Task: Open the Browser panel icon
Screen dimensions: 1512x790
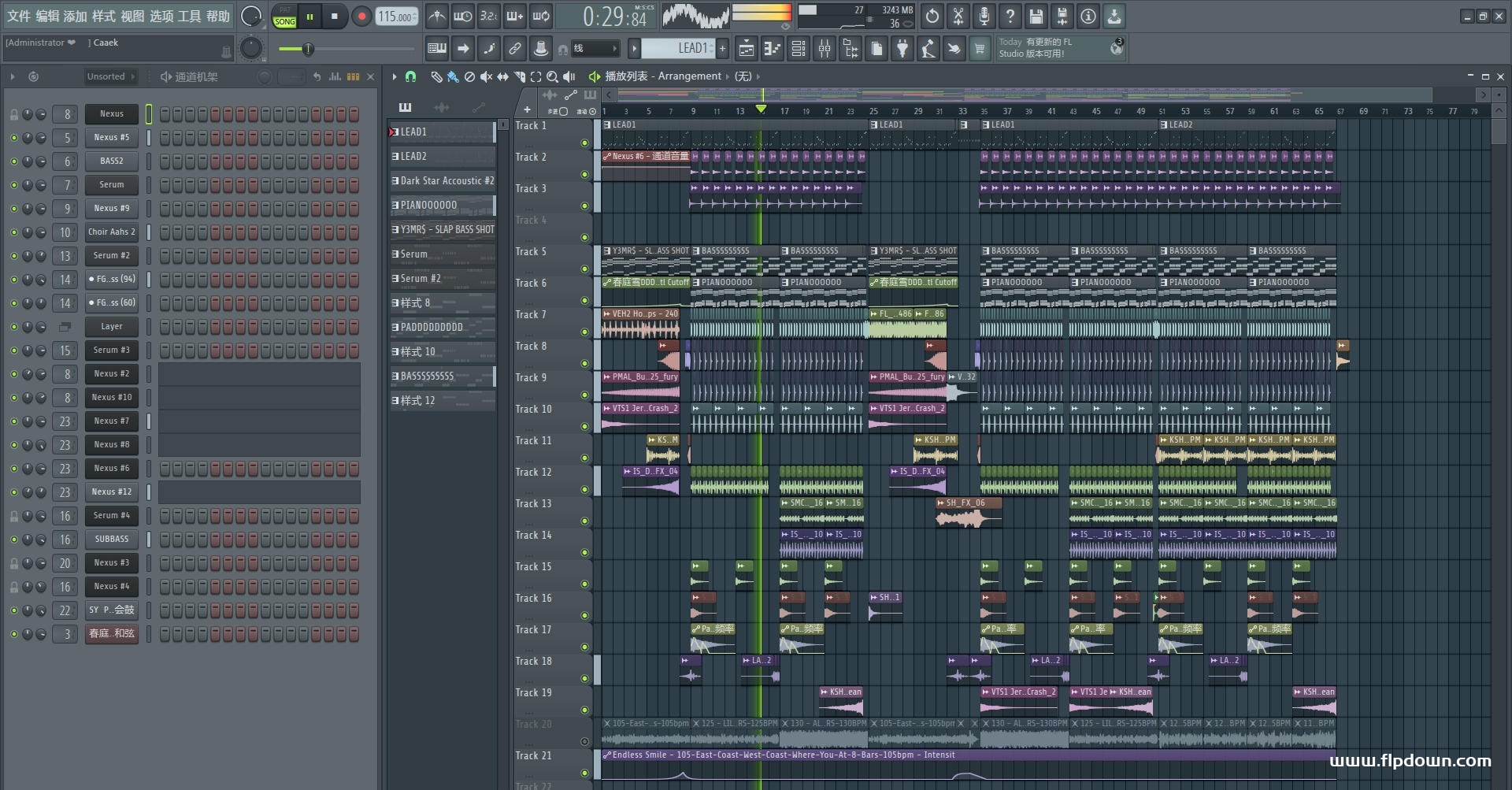Action: [x=850, y=49]
